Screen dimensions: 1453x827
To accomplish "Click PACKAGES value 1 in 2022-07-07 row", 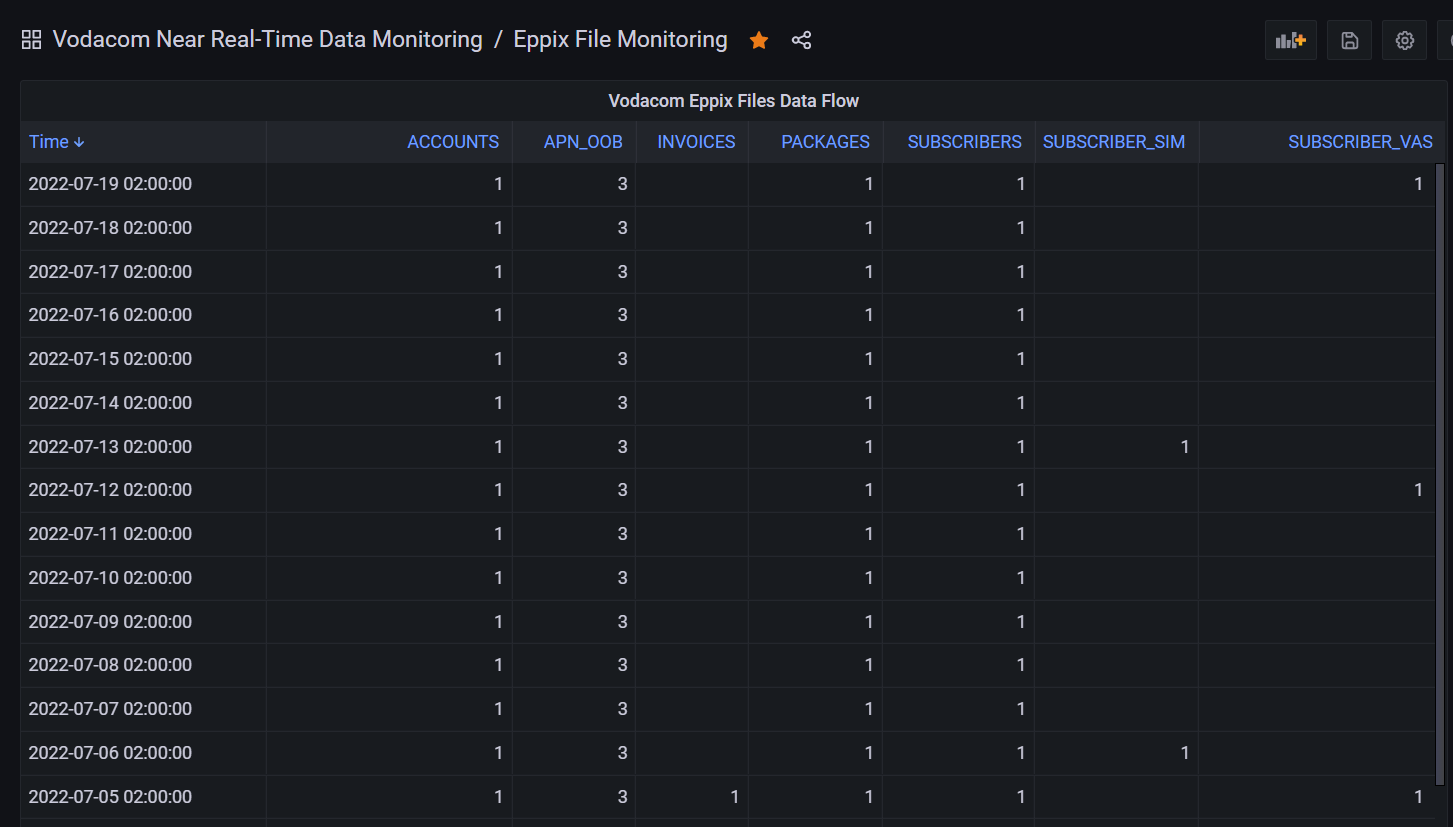I will click(x=869, y=709).
